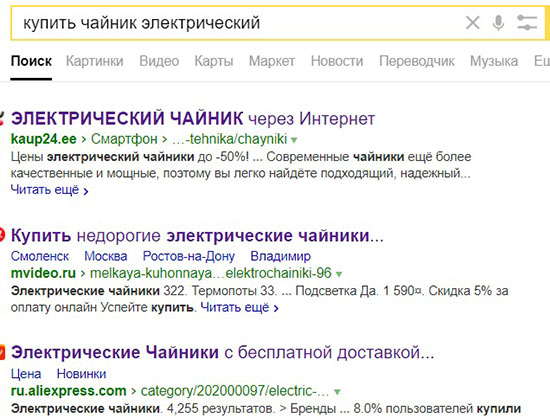
Task: Open the melkaya-kuhonnaya elektrochainiki-96 path
Action: click(x=211, y=273)
